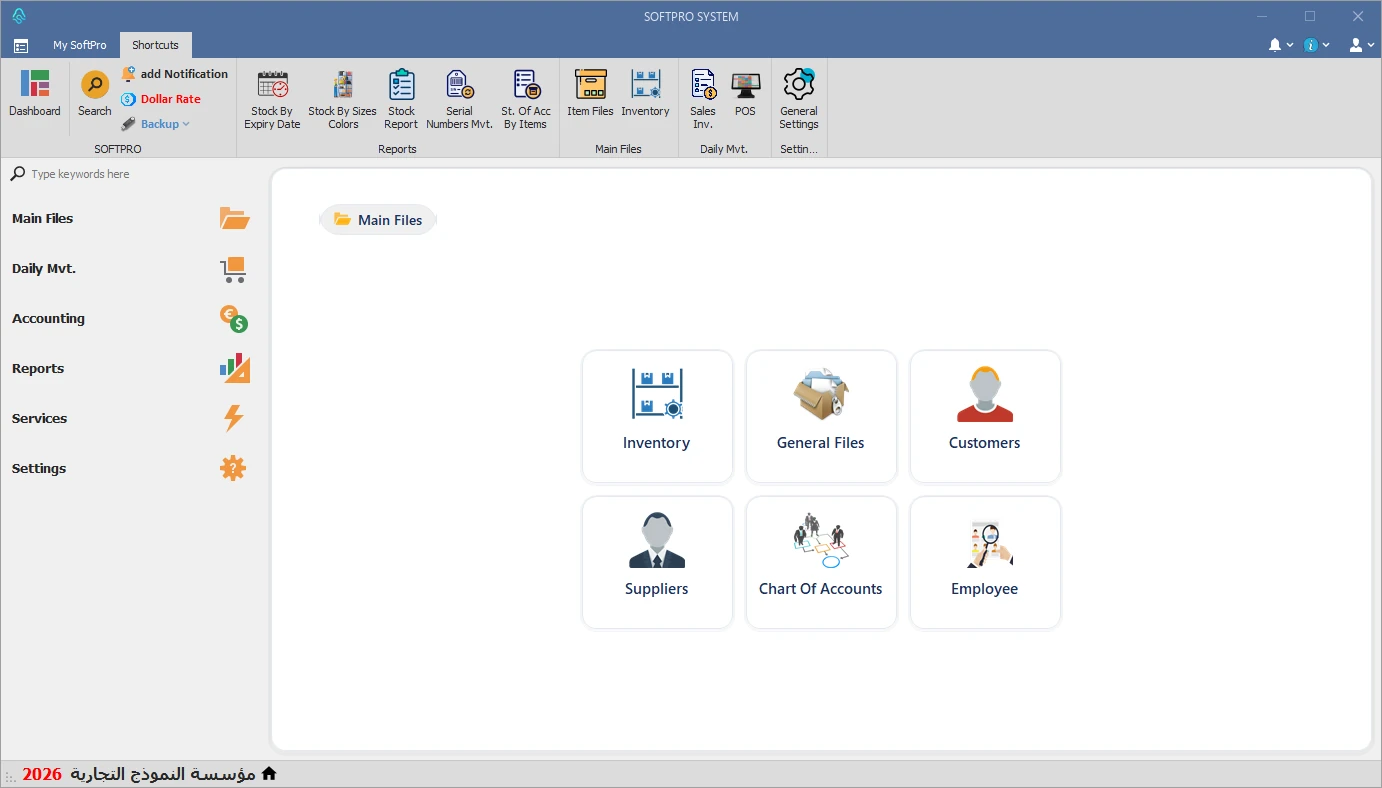
Task: Open the Employee tile
Action: [985, 562]
